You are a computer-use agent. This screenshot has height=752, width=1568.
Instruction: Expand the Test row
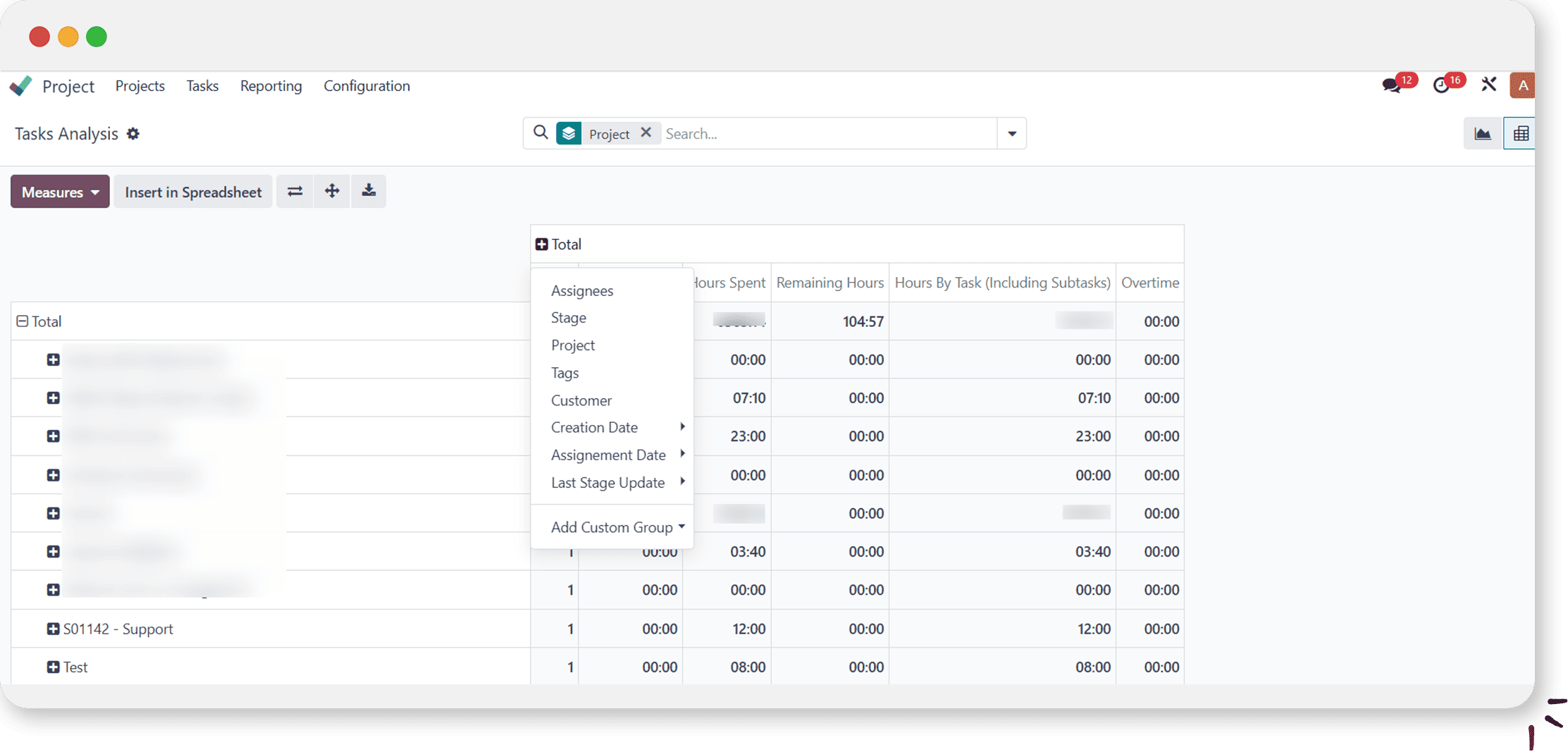(x=53, y=667)
